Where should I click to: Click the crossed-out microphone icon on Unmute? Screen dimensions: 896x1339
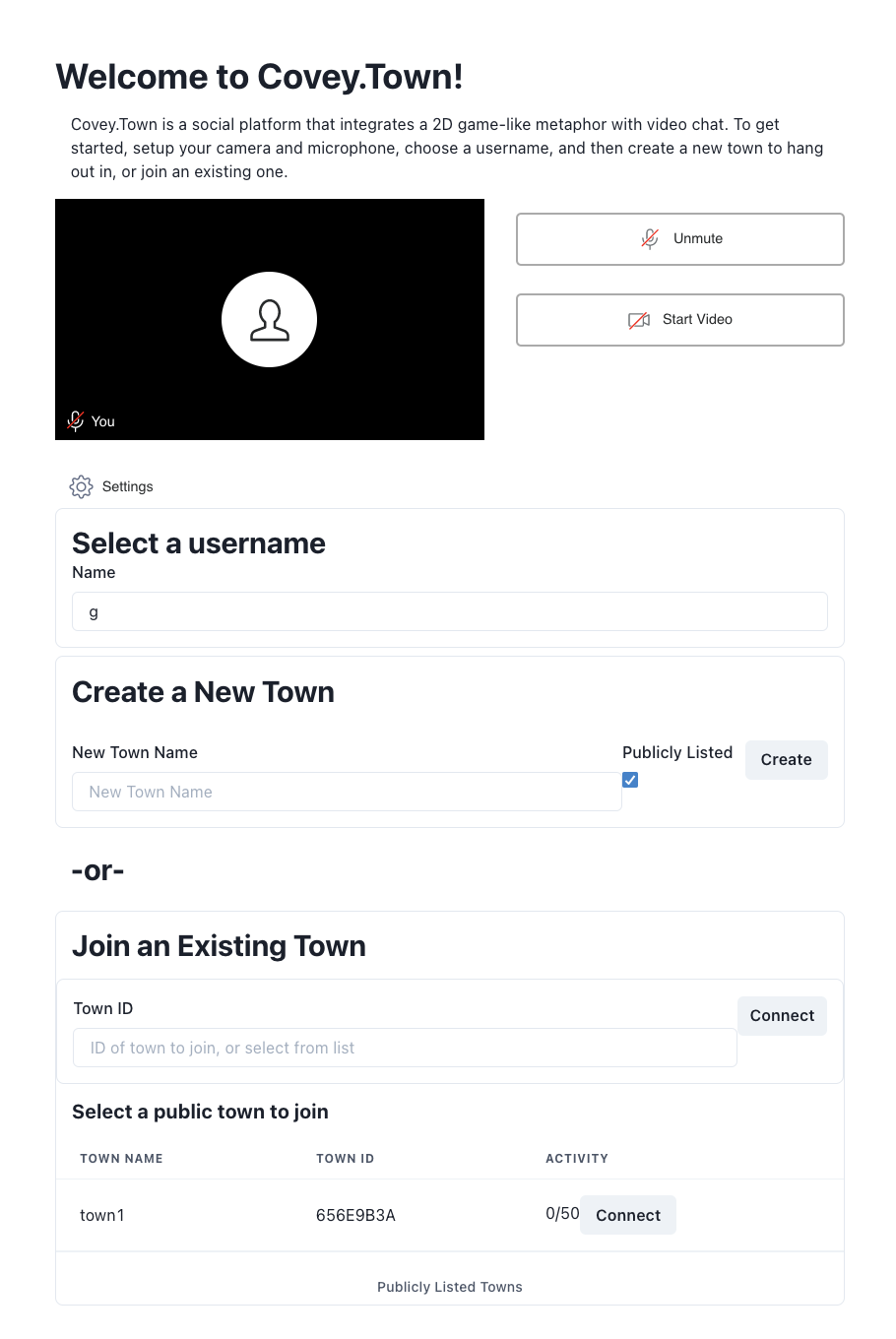(x=650, y=238)
